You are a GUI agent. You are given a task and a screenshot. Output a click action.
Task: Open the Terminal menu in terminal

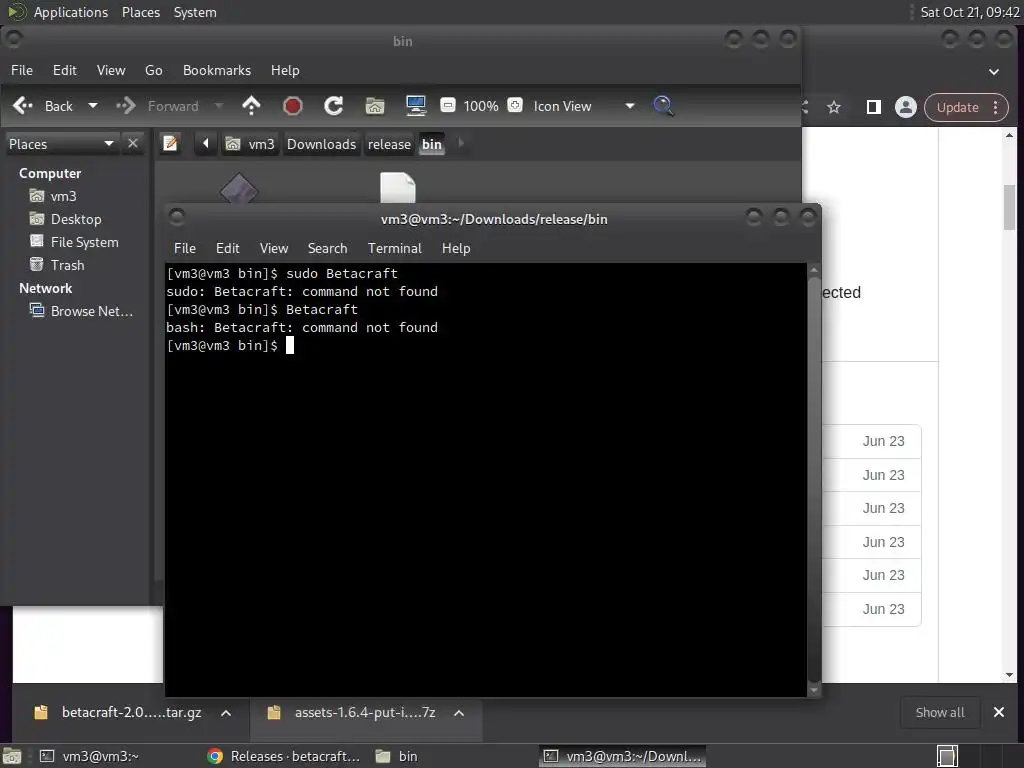394,248
